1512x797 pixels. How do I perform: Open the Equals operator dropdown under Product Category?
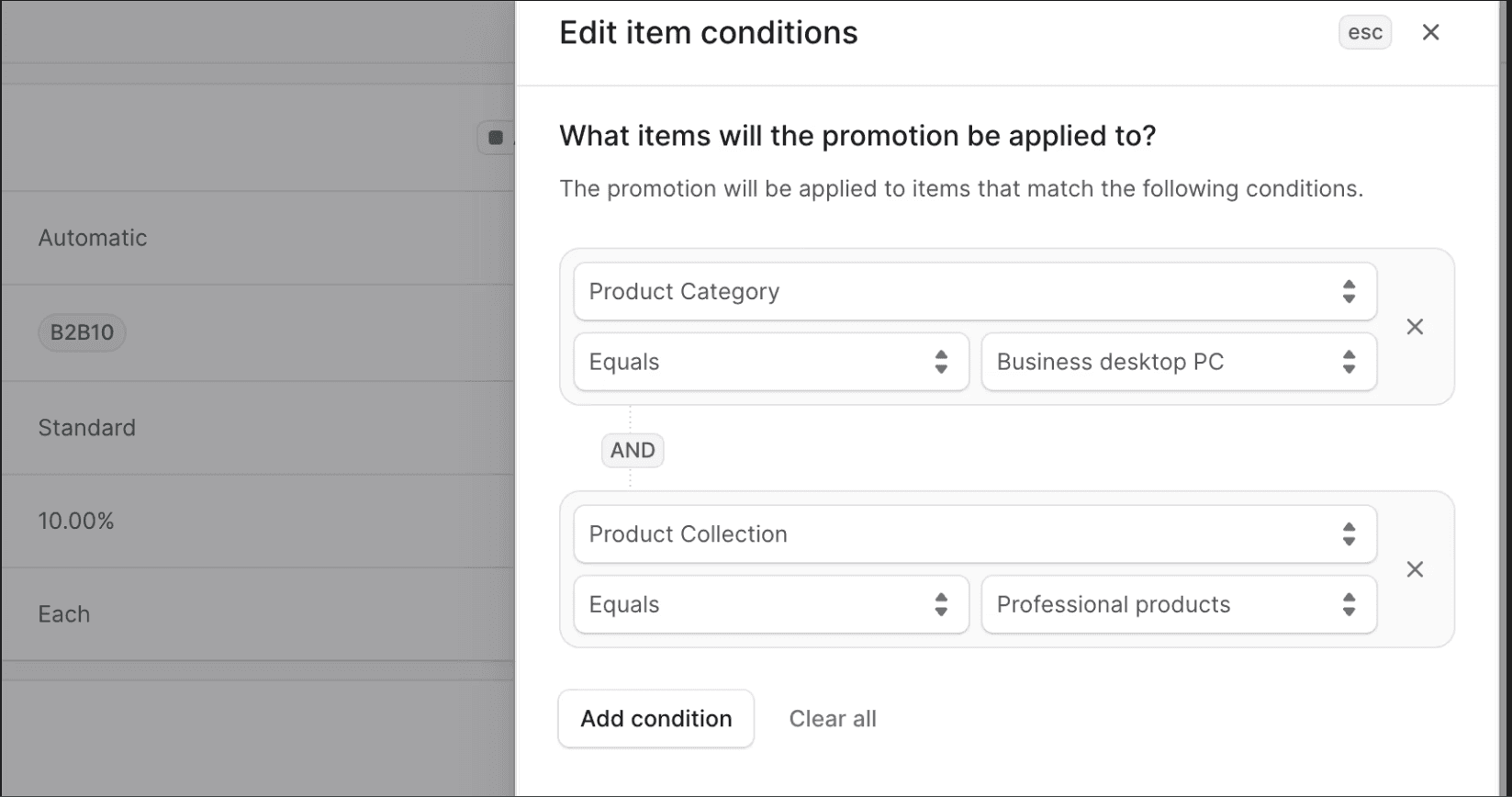[770, 362]
